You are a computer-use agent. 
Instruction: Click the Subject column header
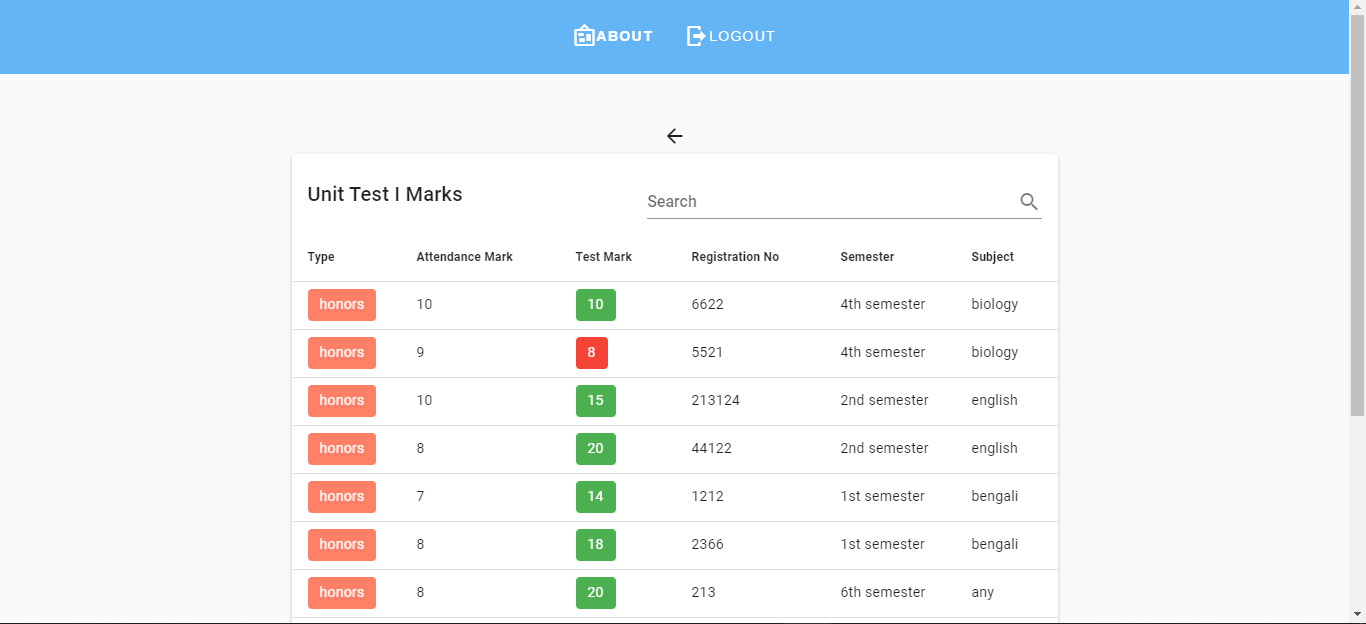(991, 256)
